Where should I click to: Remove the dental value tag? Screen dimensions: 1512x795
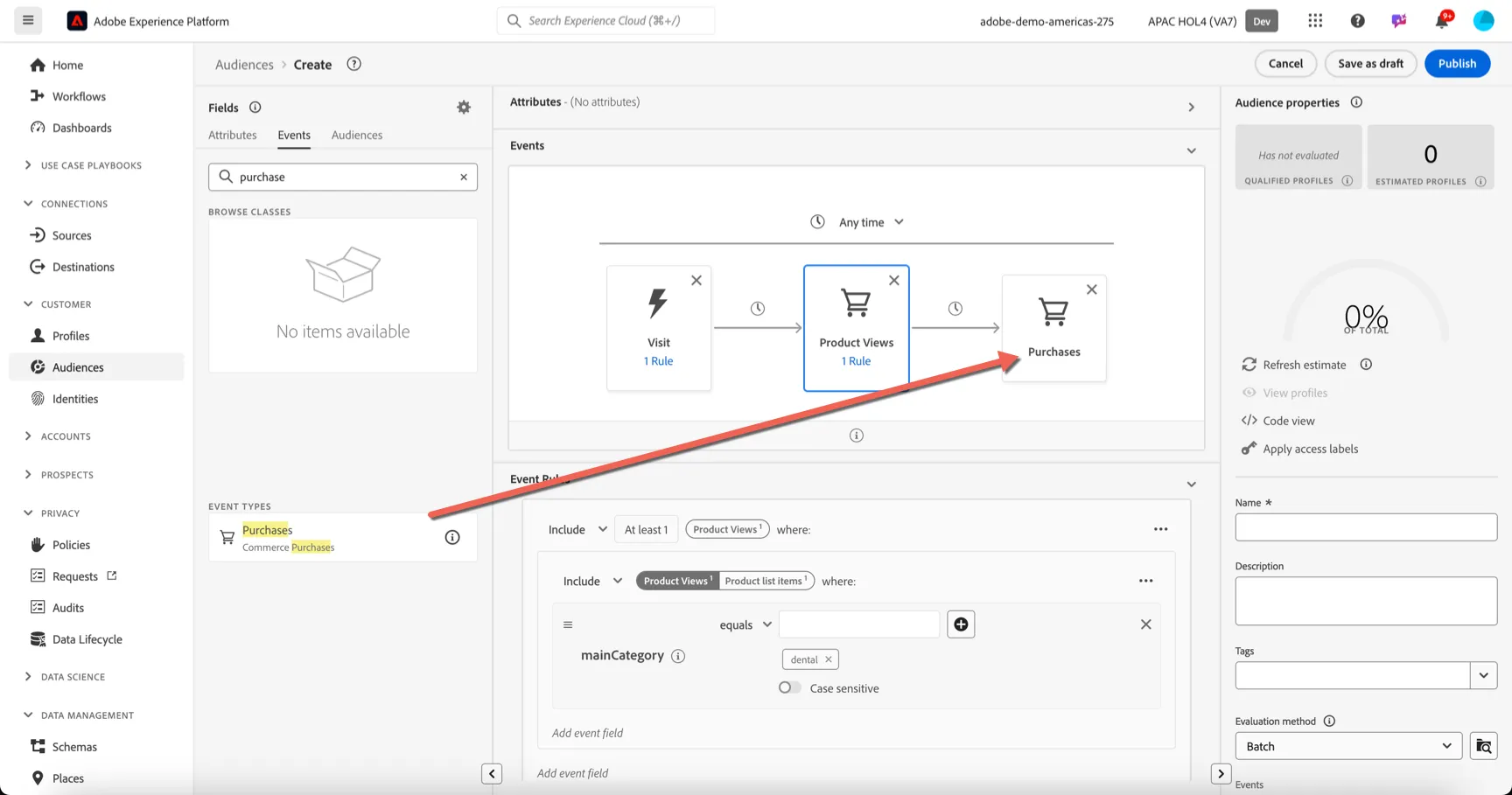pyautogui.click(x=829, y=659)
